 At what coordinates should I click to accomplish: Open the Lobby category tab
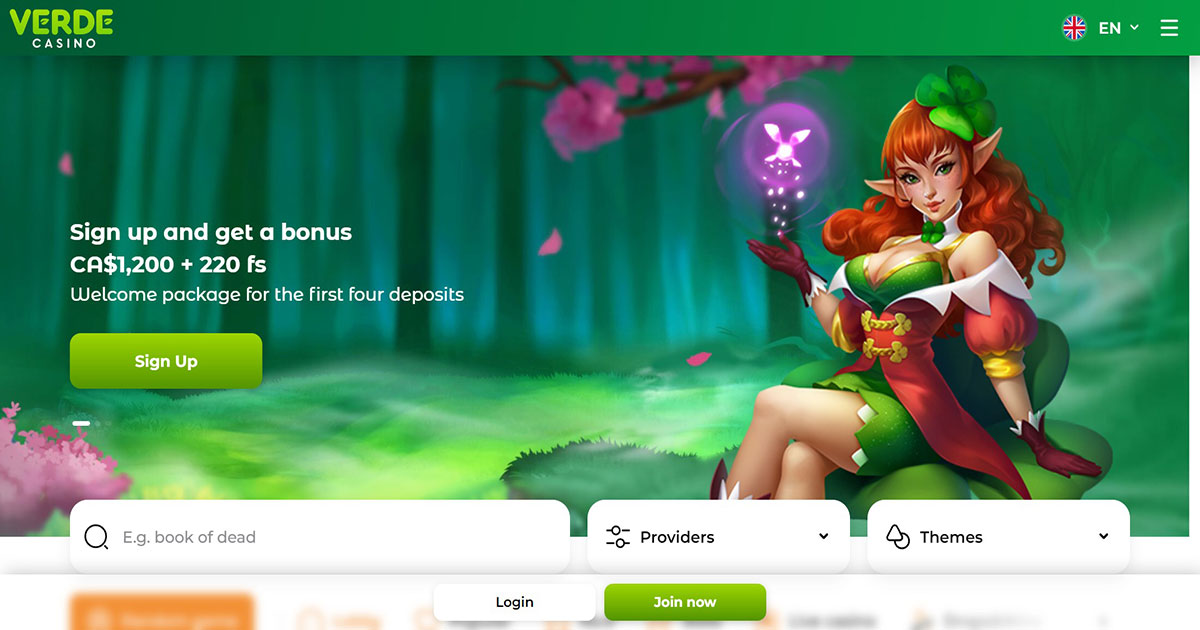tap(328, 621)
